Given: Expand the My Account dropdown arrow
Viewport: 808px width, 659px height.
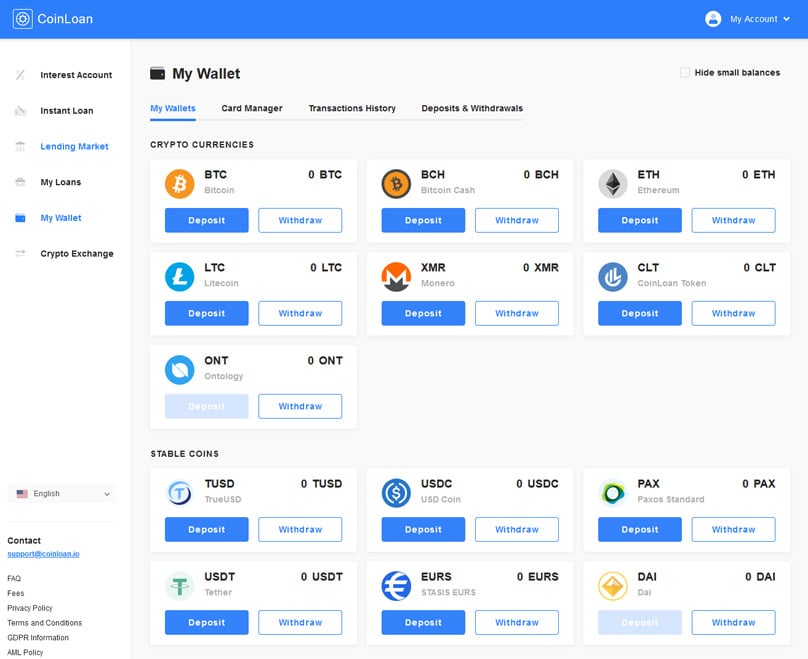Looking at the screenshot, I should [x=786, y=19].
